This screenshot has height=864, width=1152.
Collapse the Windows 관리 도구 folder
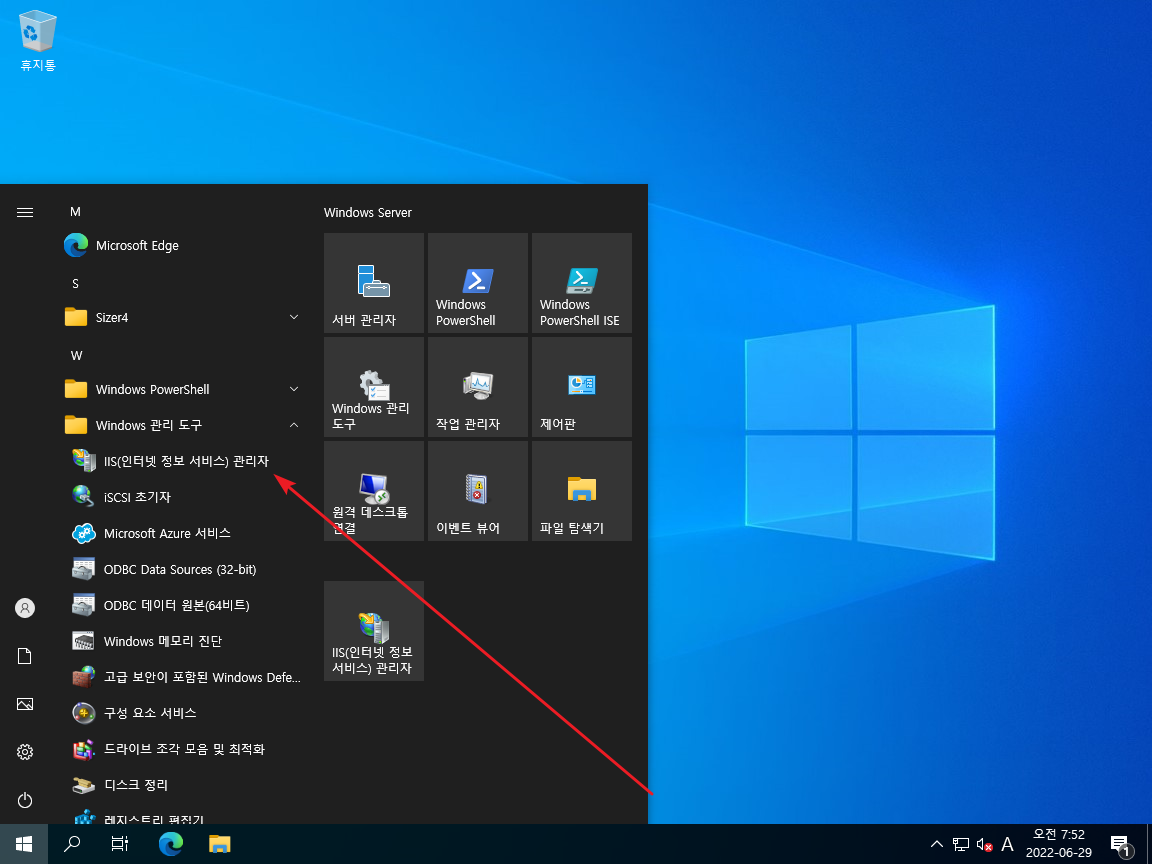click(184, 425)
